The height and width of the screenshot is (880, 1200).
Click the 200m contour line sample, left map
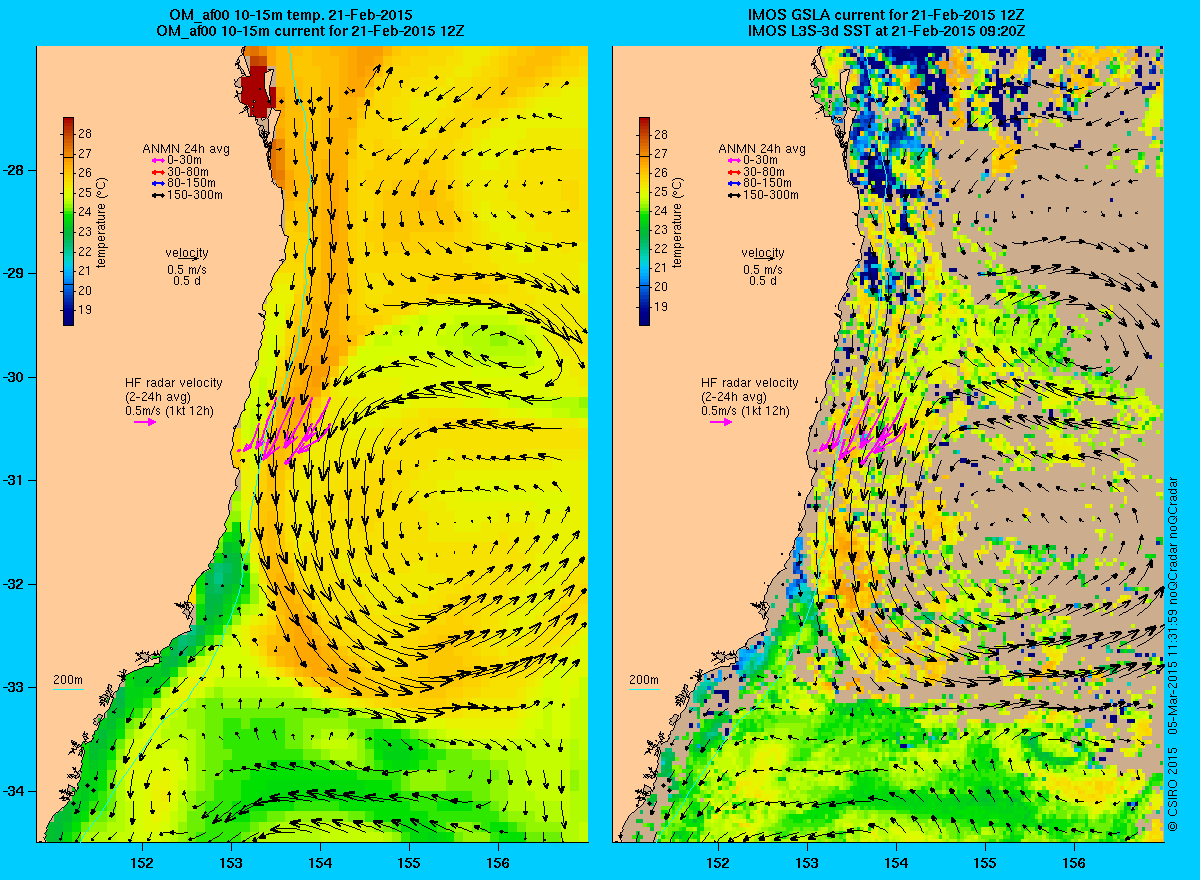click(x=68, y=689)
